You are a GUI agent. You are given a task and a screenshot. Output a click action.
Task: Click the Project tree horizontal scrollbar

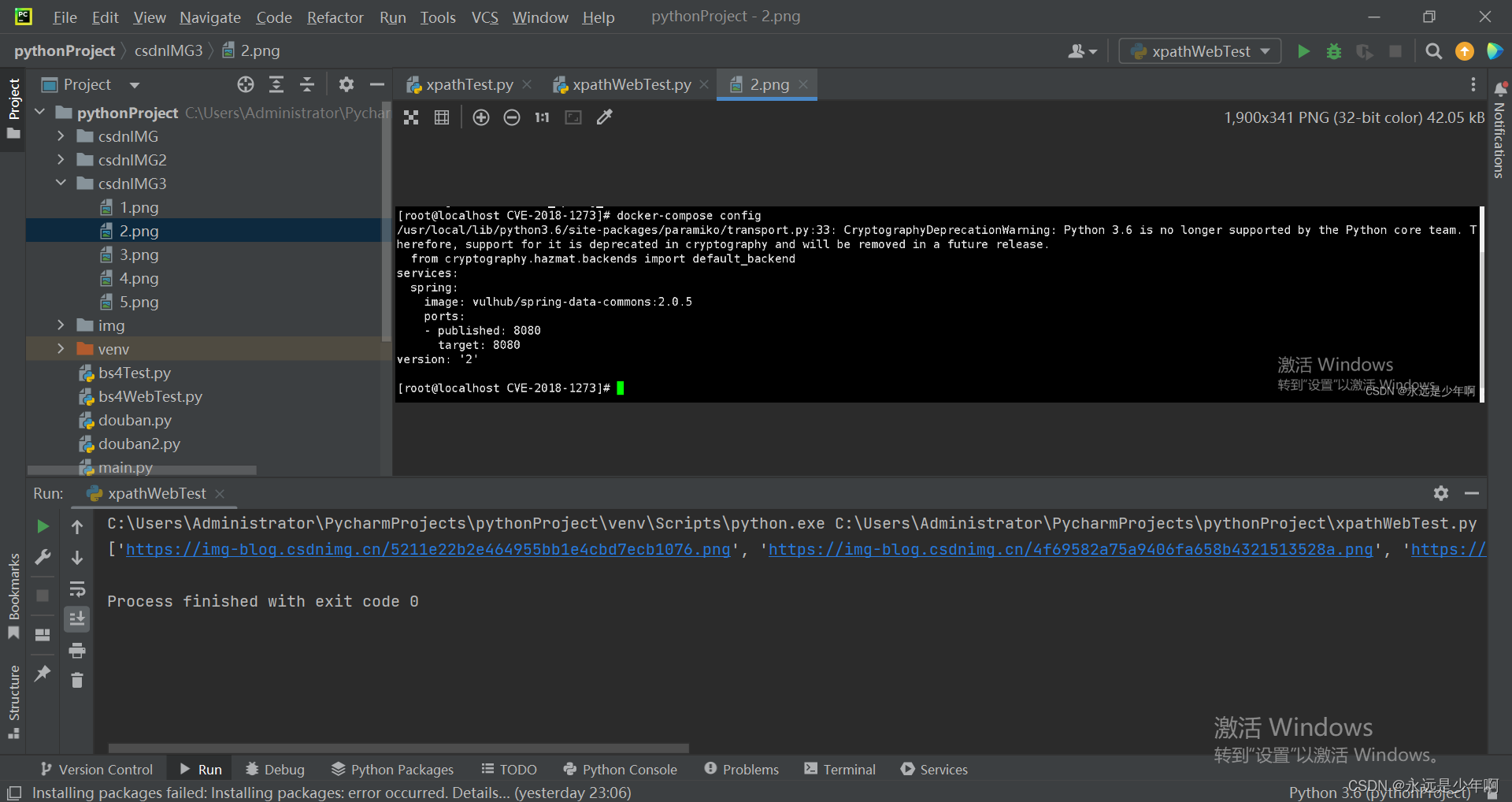(x=142, y=470)
